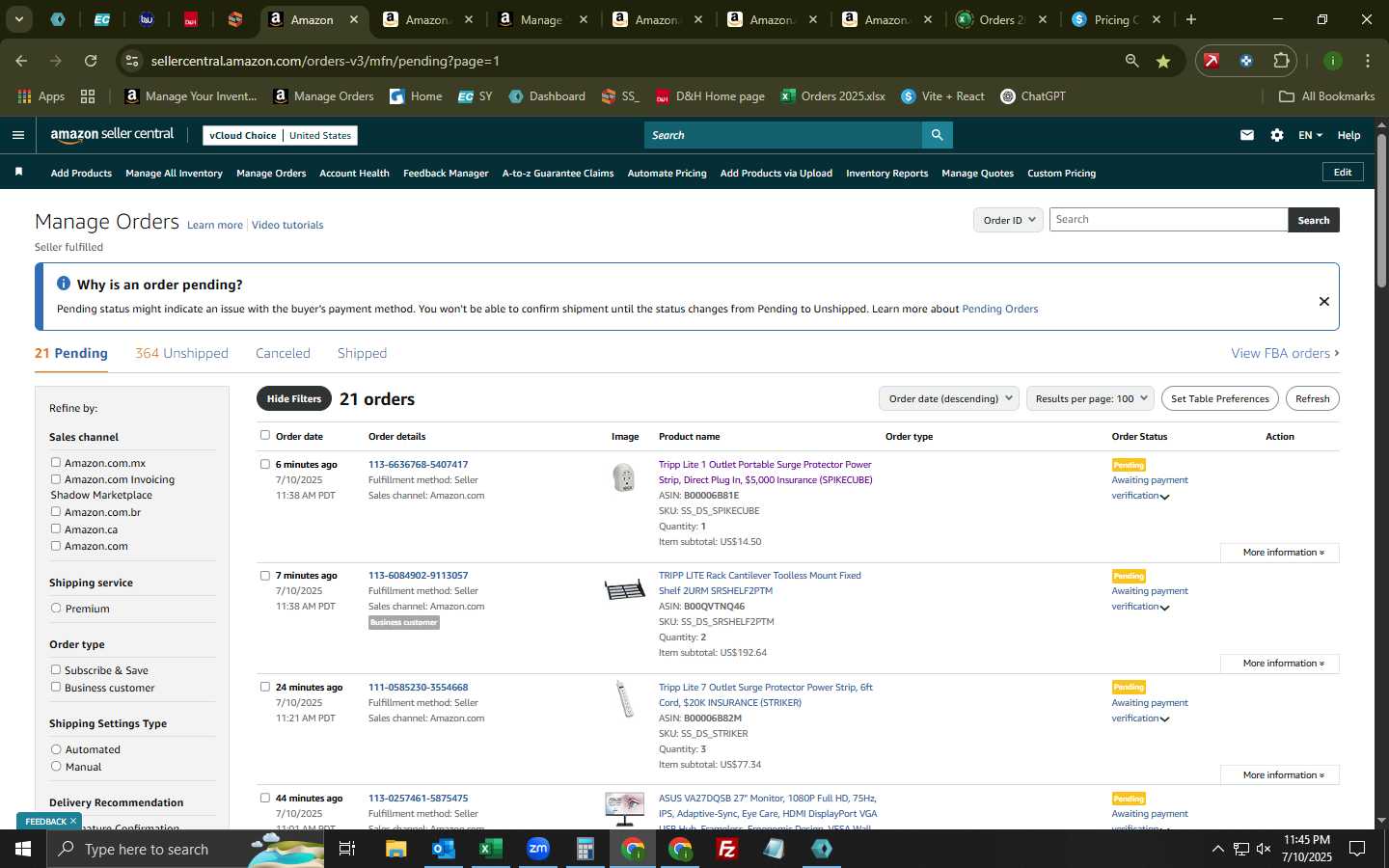Check the Subscribe & Save order type
This screenshot has width=1389, height=868.
coord(56,670)
